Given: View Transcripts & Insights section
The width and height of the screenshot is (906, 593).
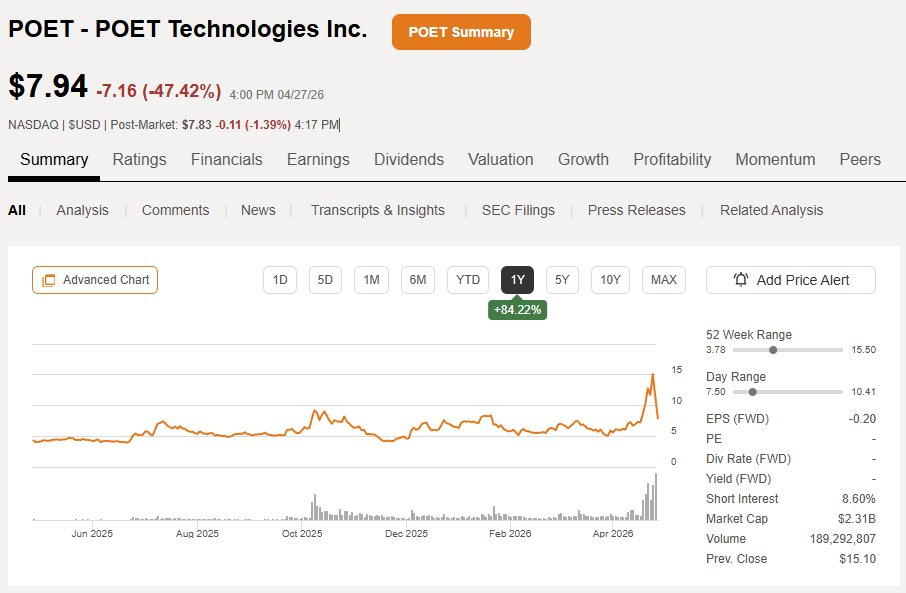Looking at the screenshot, I should pos(378,210).
